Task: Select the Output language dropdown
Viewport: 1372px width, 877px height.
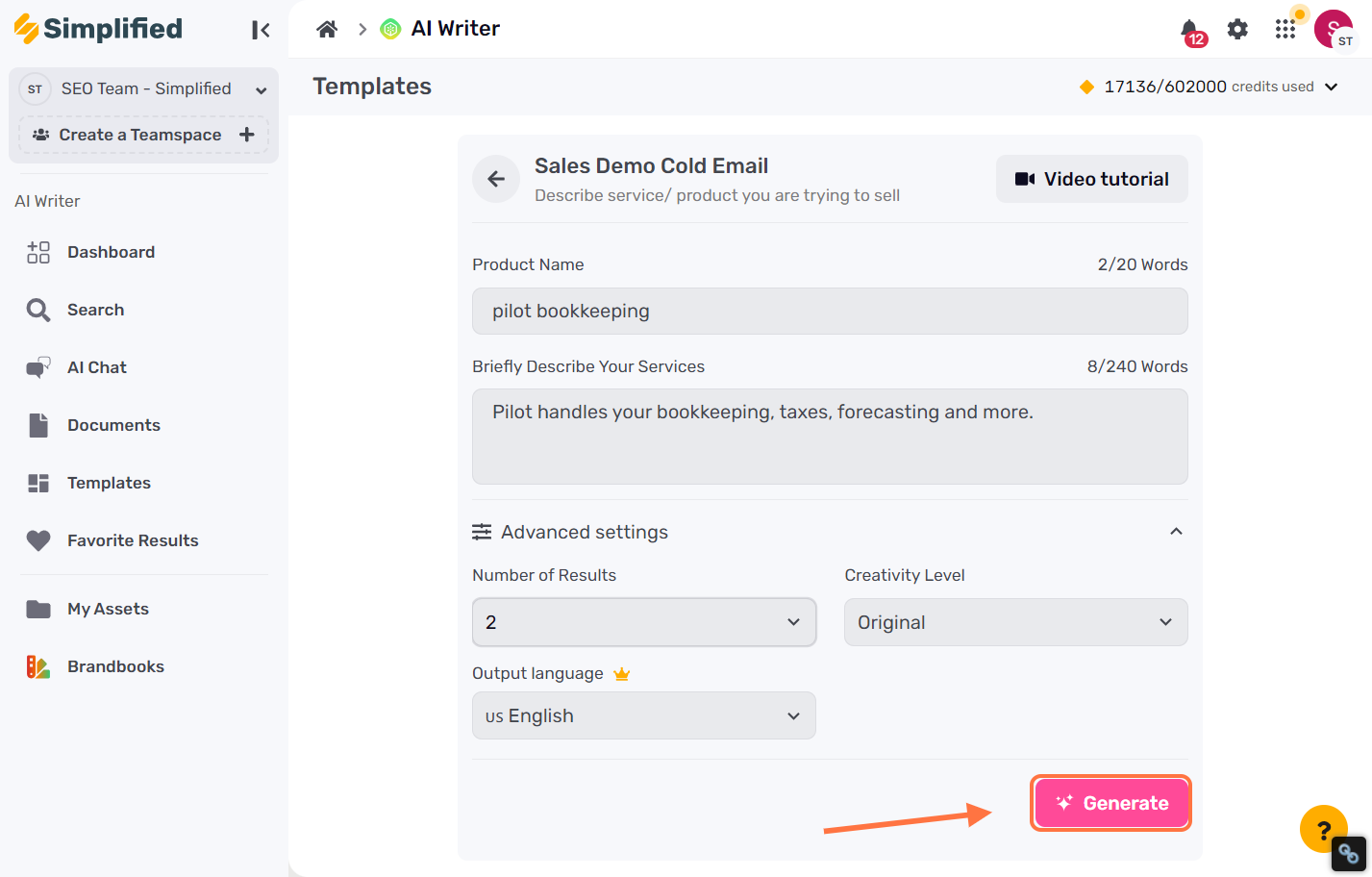Action: 644,715
